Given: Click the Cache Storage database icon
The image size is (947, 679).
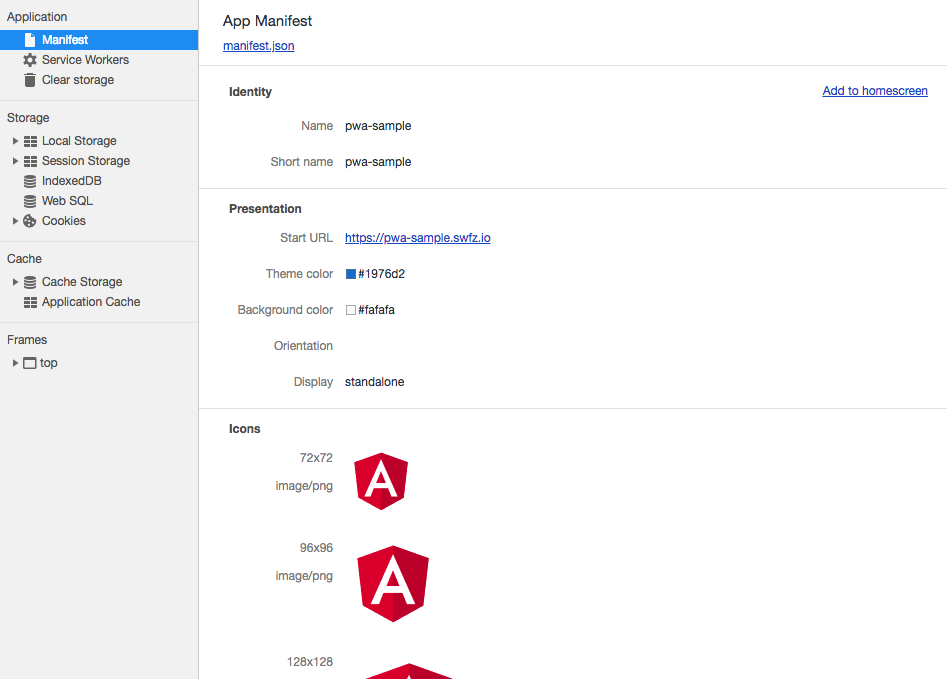Looking at the screenshot, I should pyautogui.click(x=30, y=282).
